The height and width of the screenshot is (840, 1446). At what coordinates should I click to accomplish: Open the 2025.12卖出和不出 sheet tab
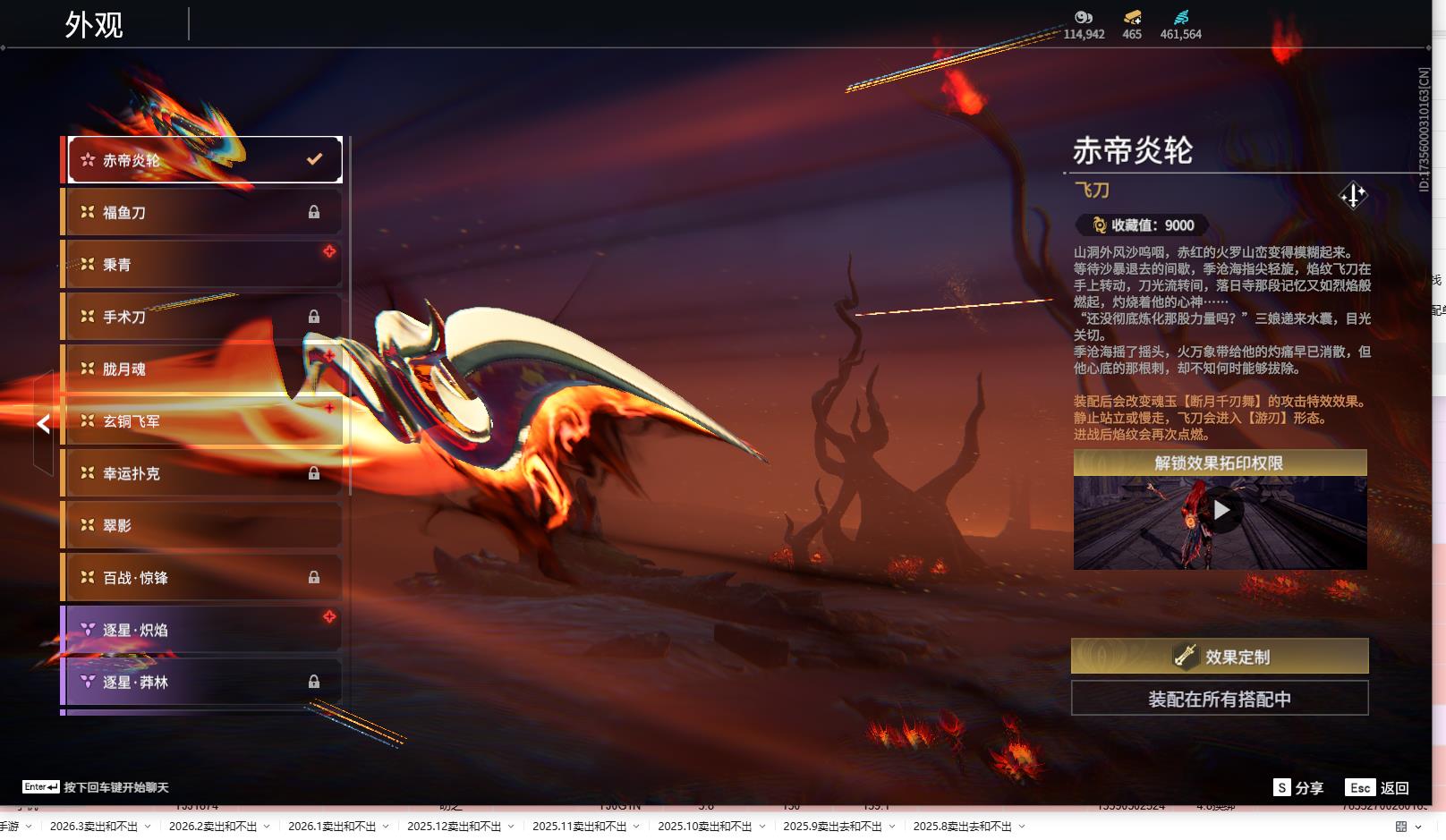pos(455,827)
